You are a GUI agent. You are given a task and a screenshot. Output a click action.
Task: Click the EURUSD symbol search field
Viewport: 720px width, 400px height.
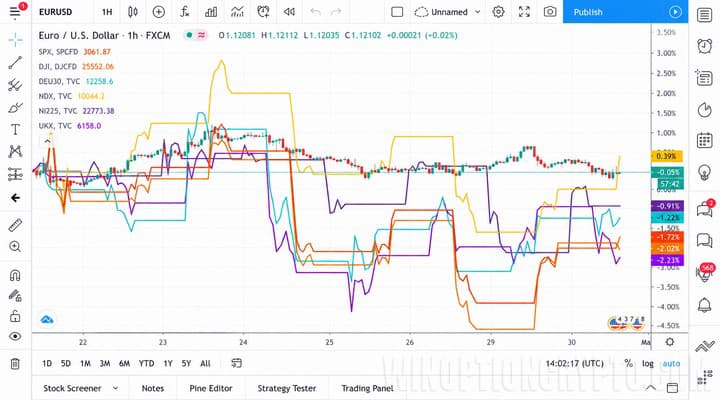click(x=56, y=12)
